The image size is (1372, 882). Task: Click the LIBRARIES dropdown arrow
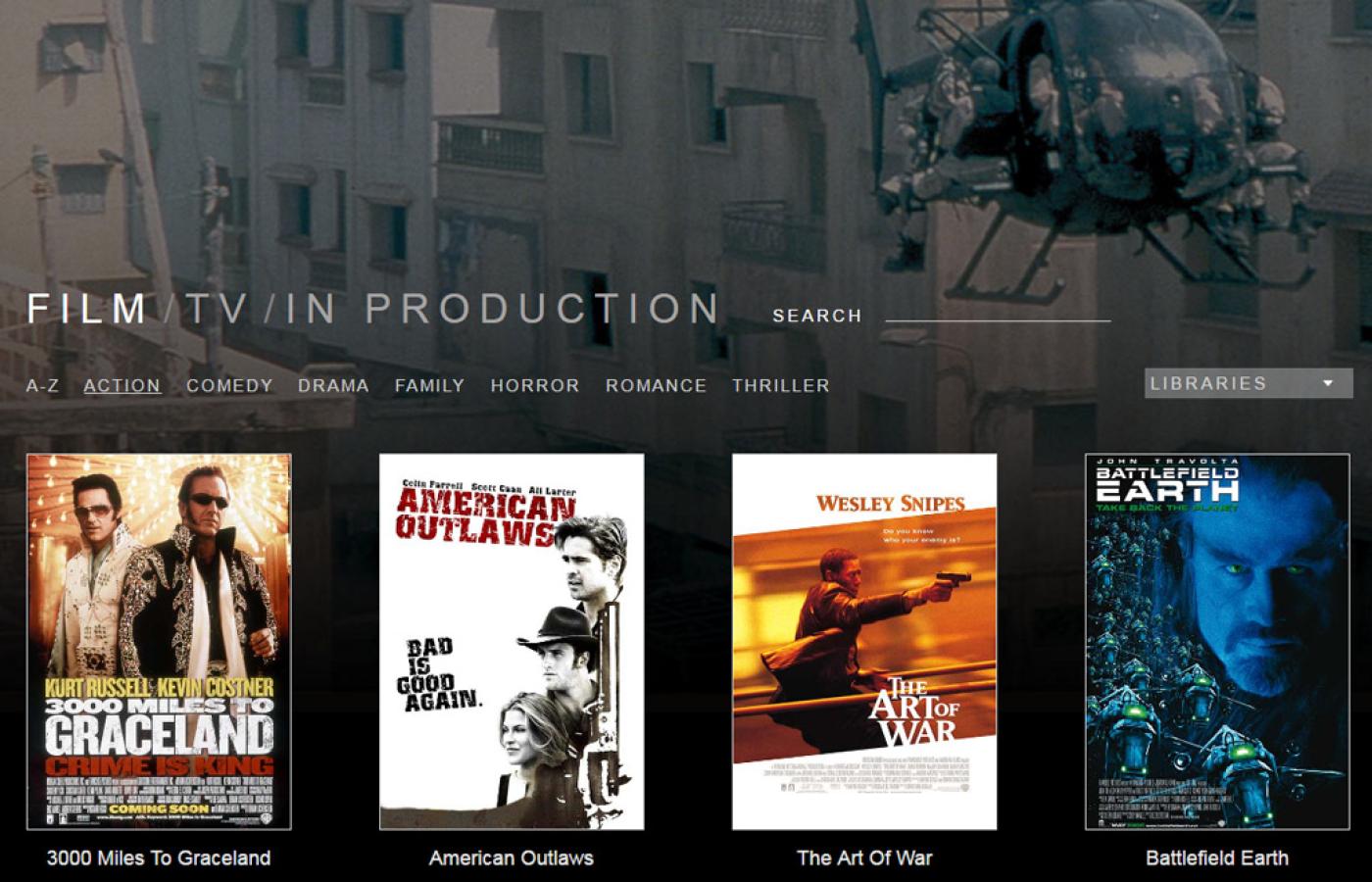(x=1329, y=383)
